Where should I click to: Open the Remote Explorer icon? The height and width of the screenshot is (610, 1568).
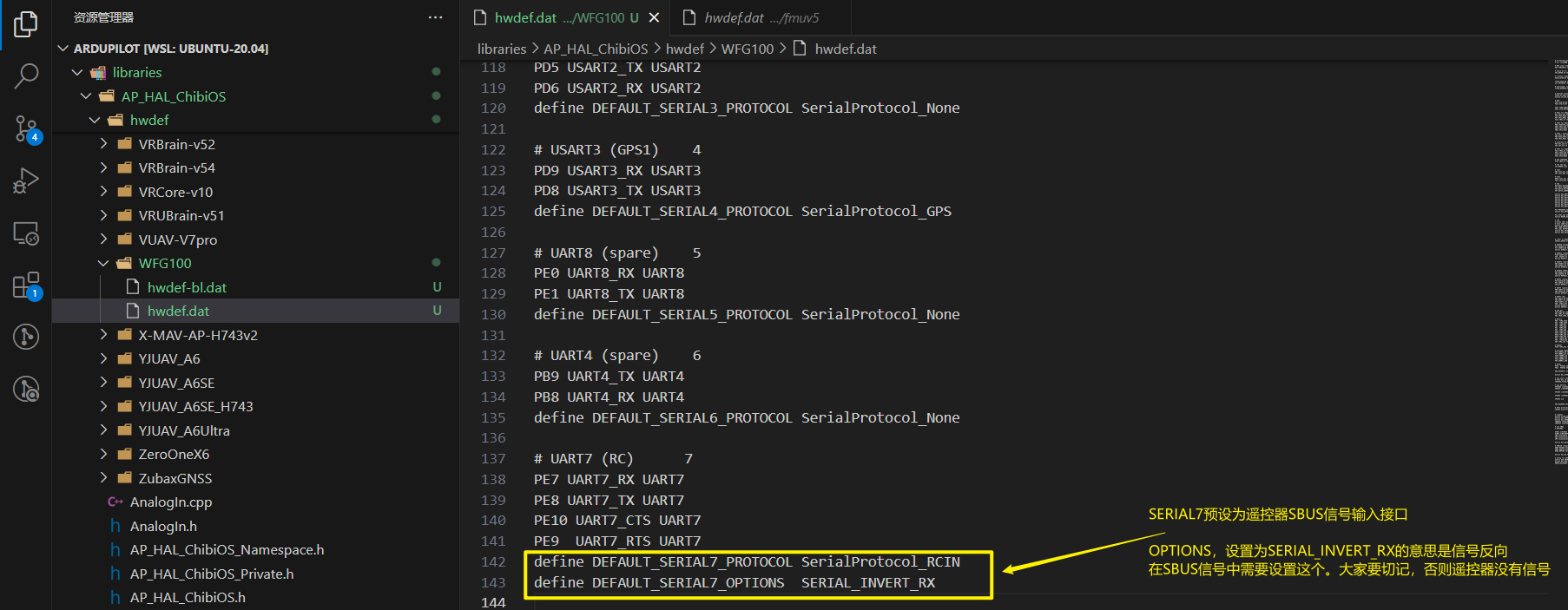(x=26, y=233)
